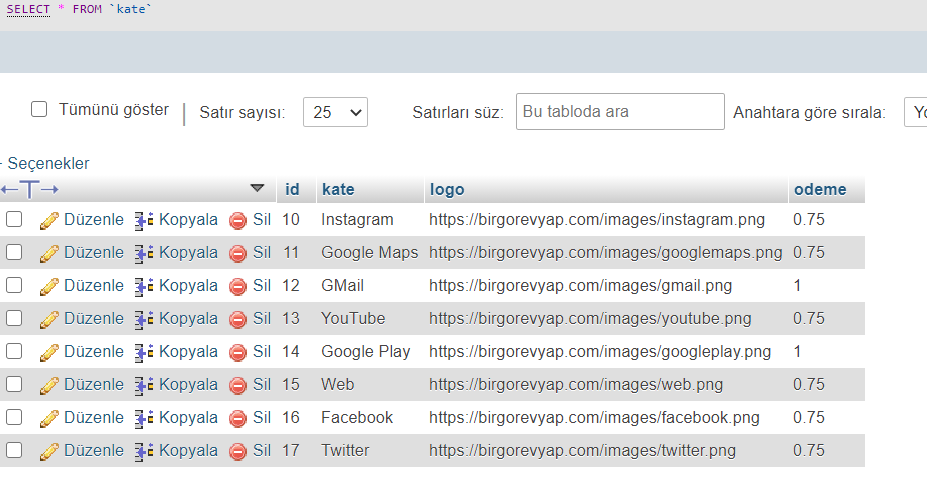Click the copy icon in Facebook row
The width and height of the screenshot is (927, 487).
(x=144, y=419)
